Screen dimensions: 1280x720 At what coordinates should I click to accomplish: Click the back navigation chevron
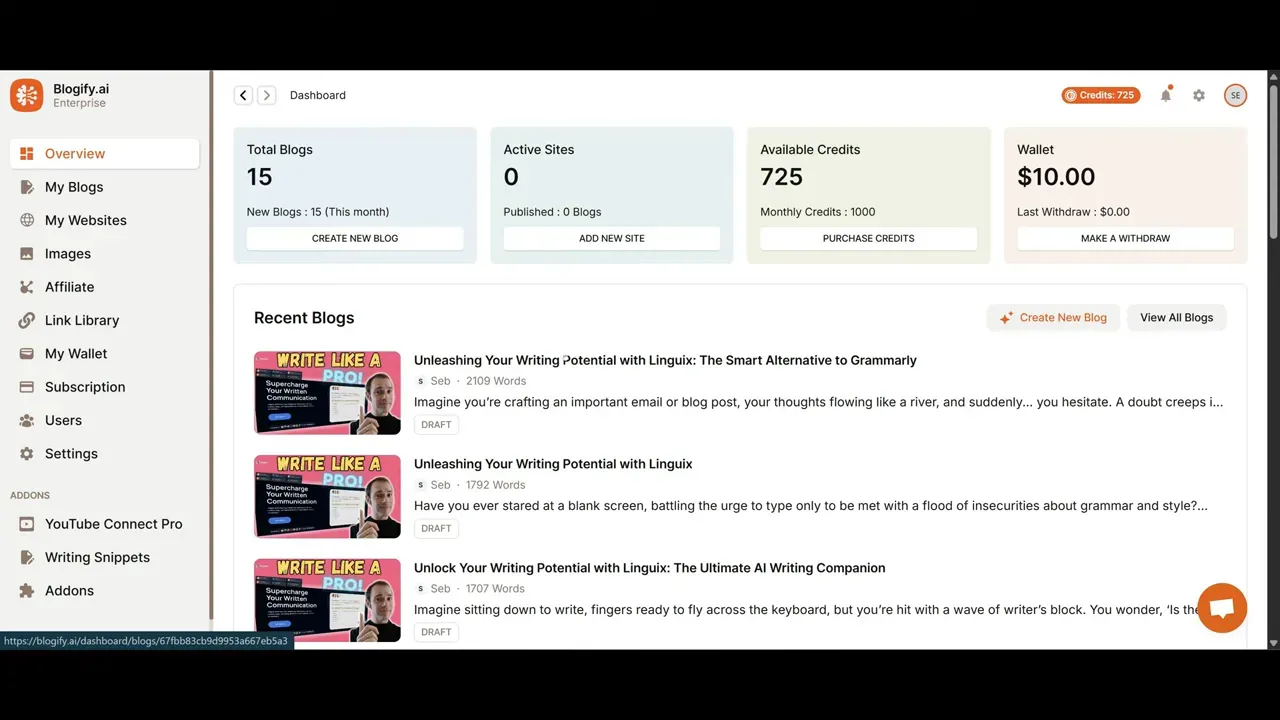tap(243, 95)
